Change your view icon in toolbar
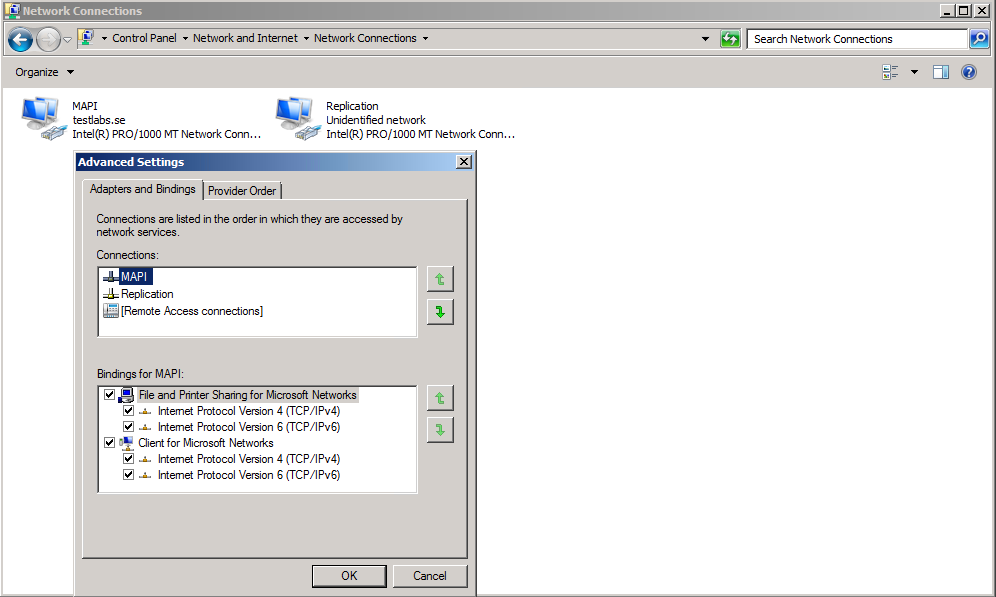This screenshot has width=996, height=597. [890, 72]
